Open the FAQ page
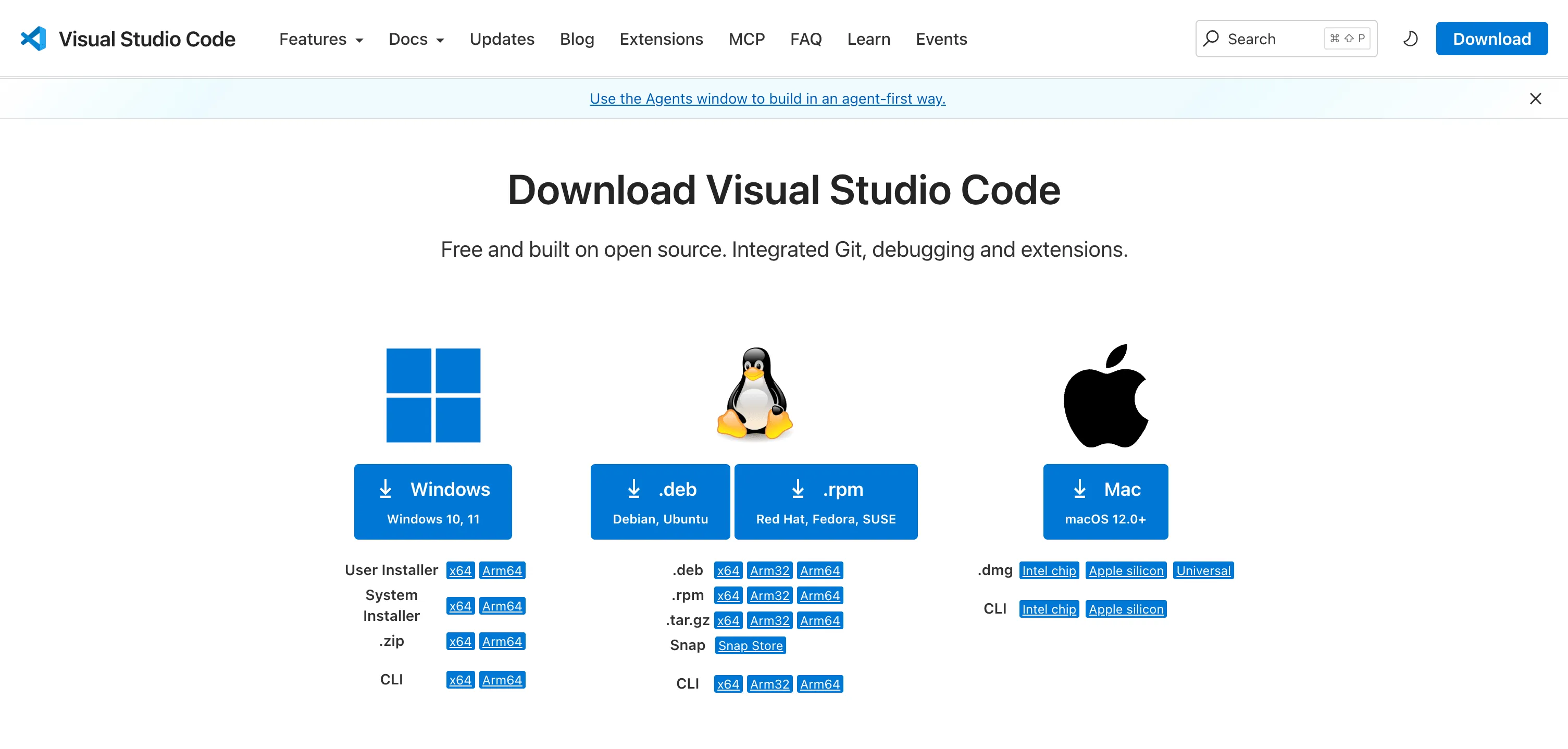Screen dimensions: 1568x749 pyautogui.click(x=805, y=39)
